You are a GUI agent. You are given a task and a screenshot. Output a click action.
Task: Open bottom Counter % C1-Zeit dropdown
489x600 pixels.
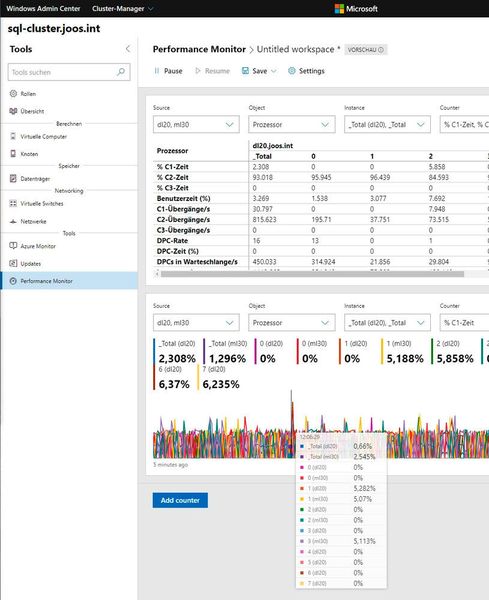(x=465, y=323)
